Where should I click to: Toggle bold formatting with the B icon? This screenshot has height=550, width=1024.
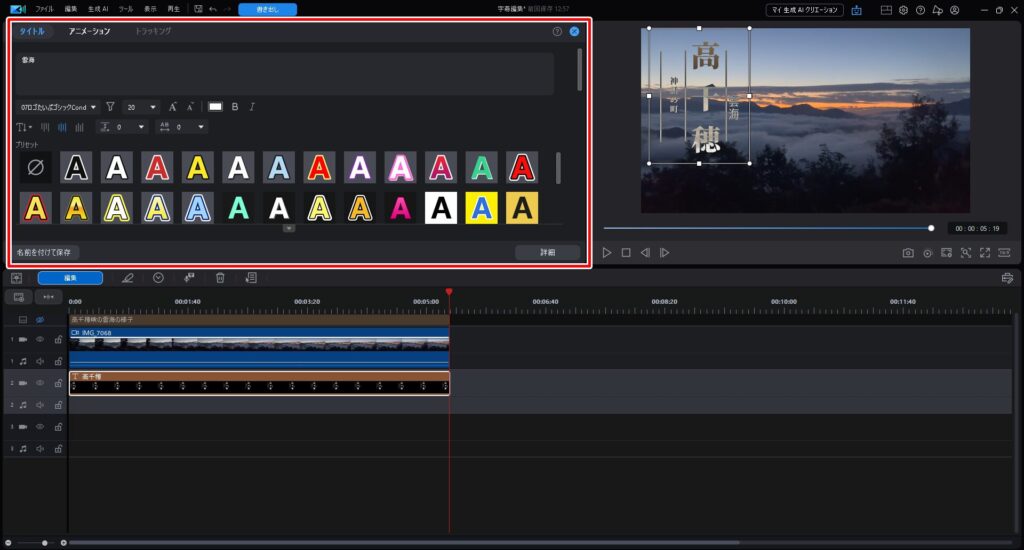coord(235,107)
